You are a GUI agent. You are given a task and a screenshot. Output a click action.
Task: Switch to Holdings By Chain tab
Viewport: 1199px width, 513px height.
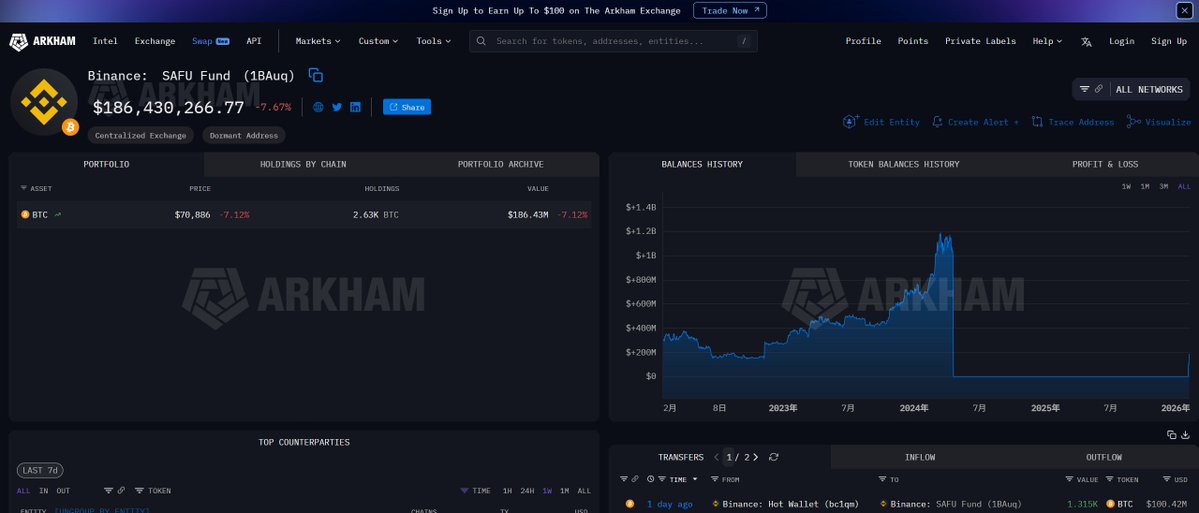click(x=303, y=164)
